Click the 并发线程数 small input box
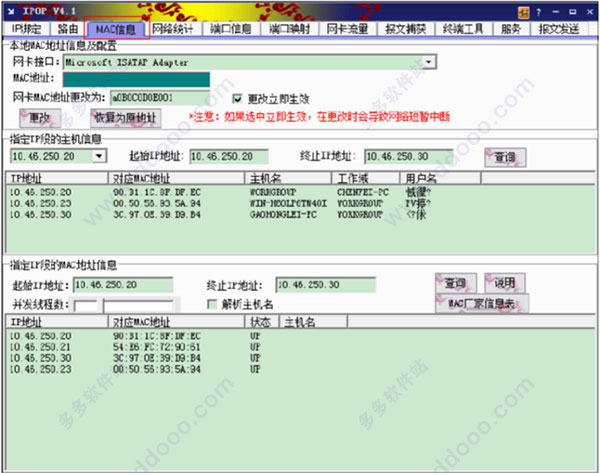 86,306
